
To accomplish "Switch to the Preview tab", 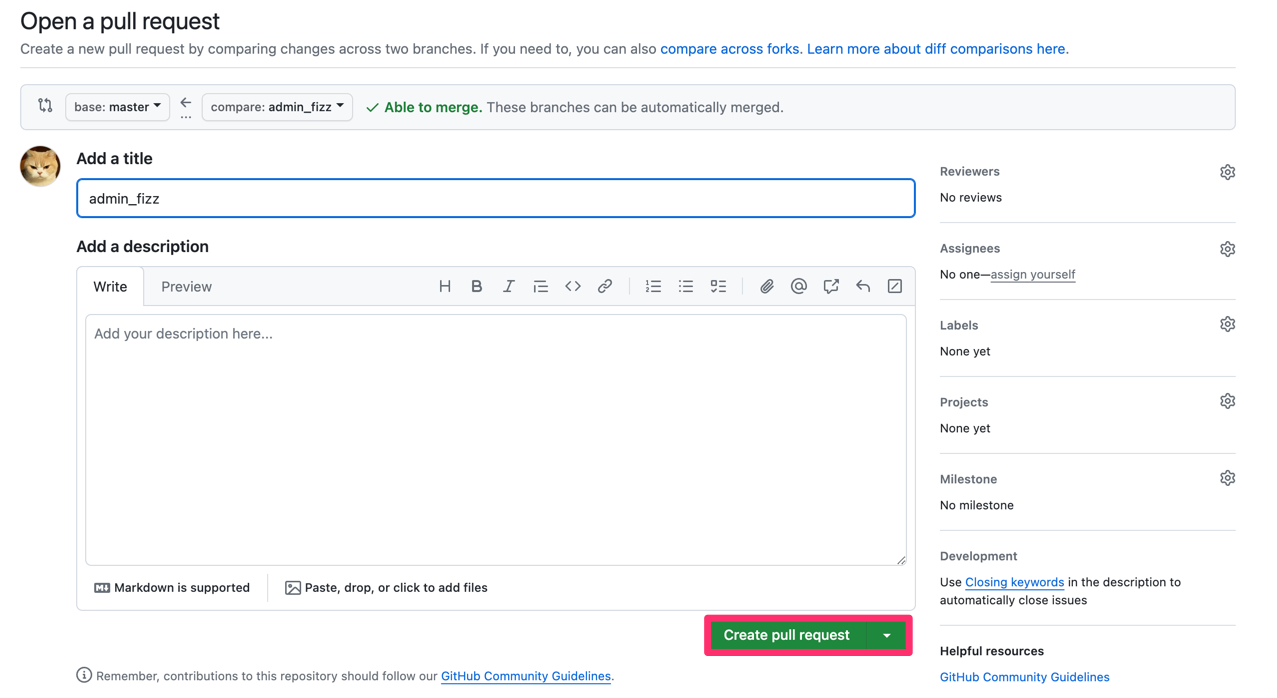I will pos(186,286).
